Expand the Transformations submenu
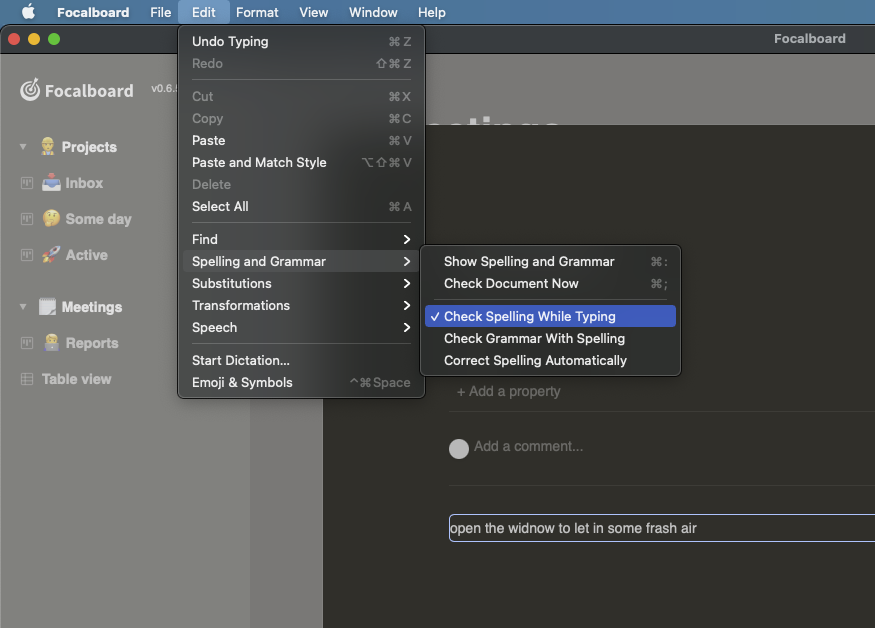 301,305
